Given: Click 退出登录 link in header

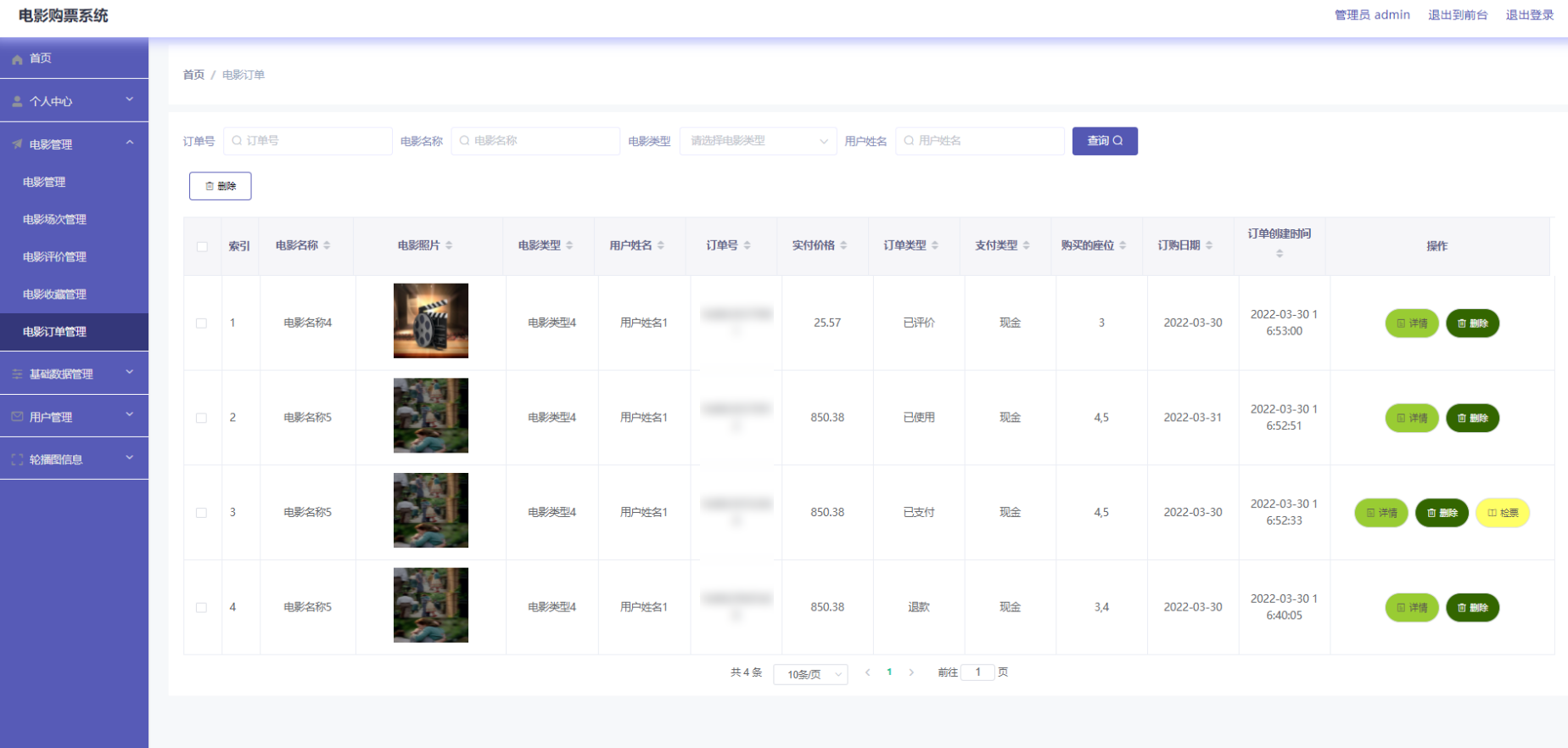Looking at the screenshot, I should click(x=1530, y=15).
